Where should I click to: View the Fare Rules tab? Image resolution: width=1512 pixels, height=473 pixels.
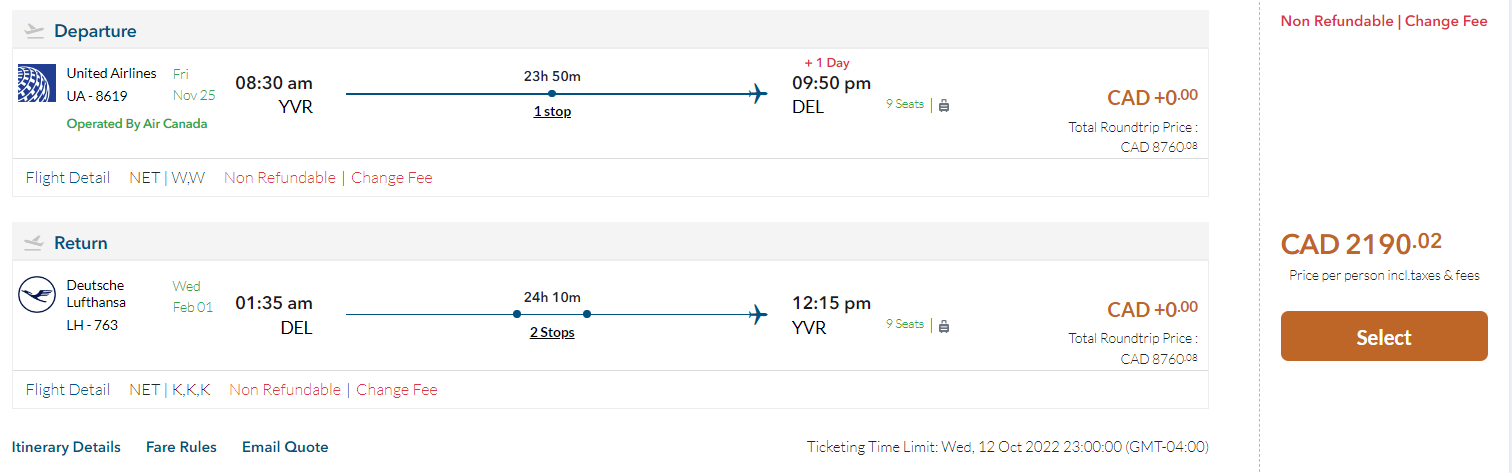click(181, 447)
